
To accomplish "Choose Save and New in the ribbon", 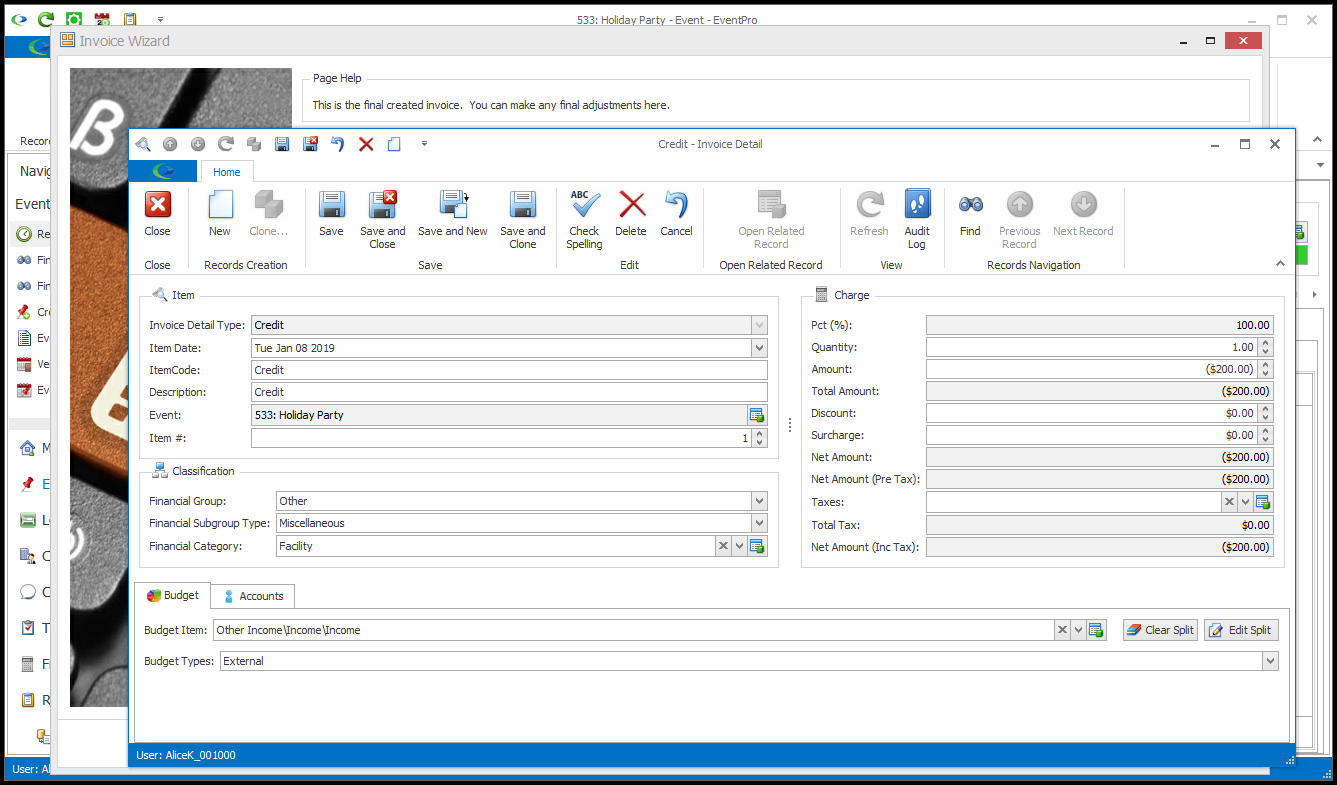I will 453,214.
